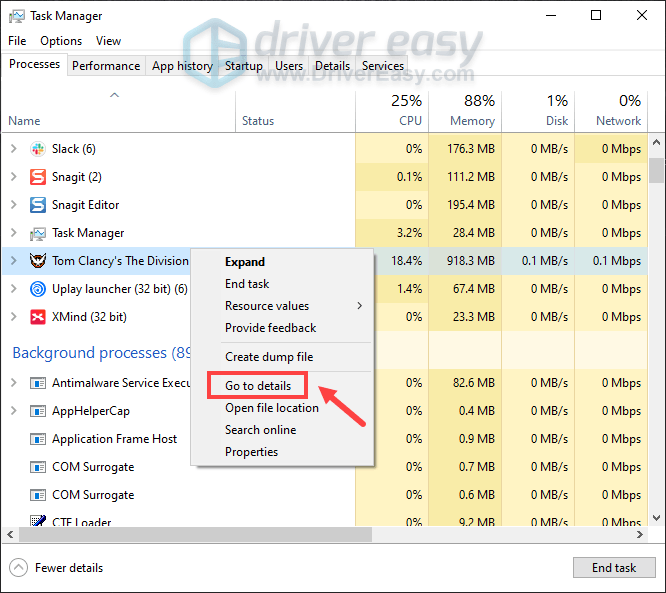
Task: Click the Task Manager title bar icon
Action: click(17, 16)
